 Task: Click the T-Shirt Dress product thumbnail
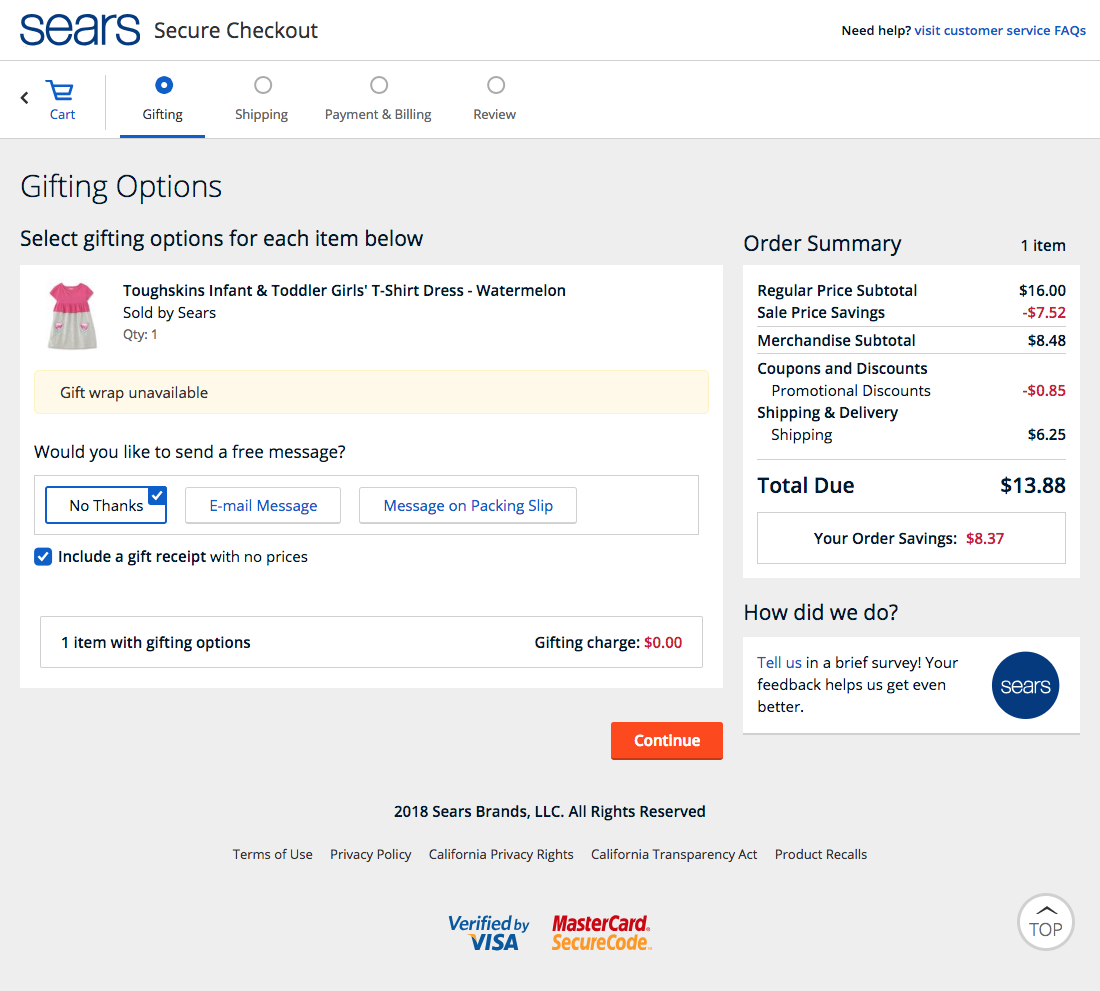[70, 316]
